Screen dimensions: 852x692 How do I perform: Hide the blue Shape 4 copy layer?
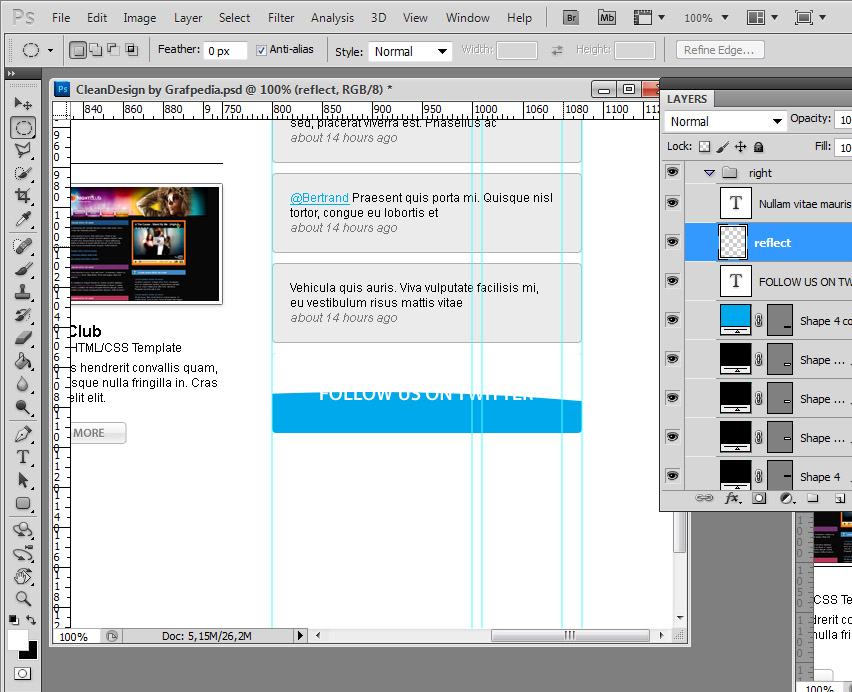[x=673, y=320]
